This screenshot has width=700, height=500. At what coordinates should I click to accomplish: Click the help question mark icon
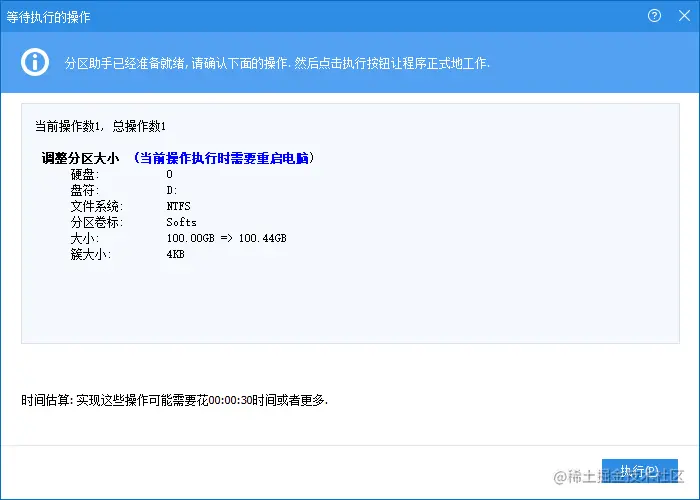654,16
